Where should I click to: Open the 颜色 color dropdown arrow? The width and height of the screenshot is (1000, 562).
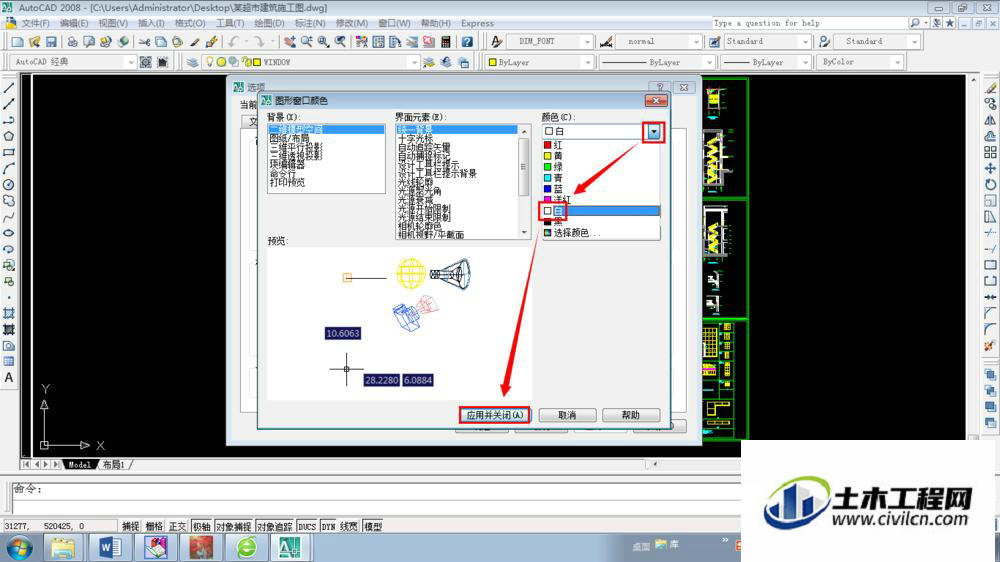click(654, 131)
